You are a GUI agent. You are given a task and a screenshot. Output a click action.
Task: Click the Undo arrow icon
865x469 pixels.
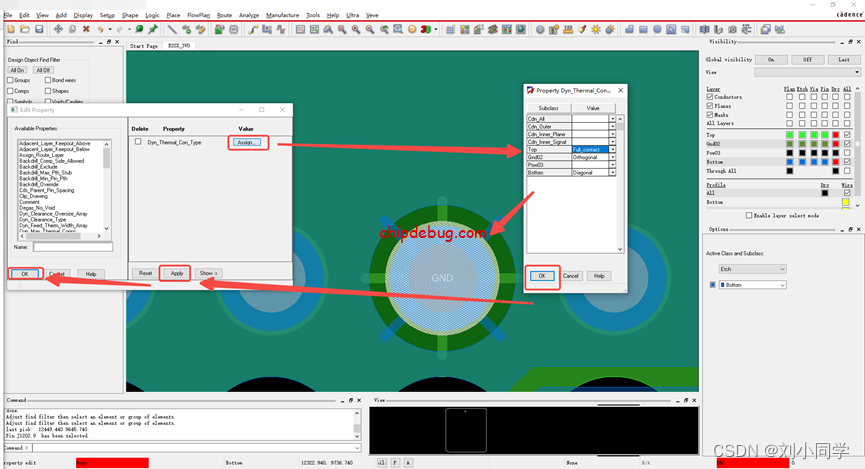101,30
